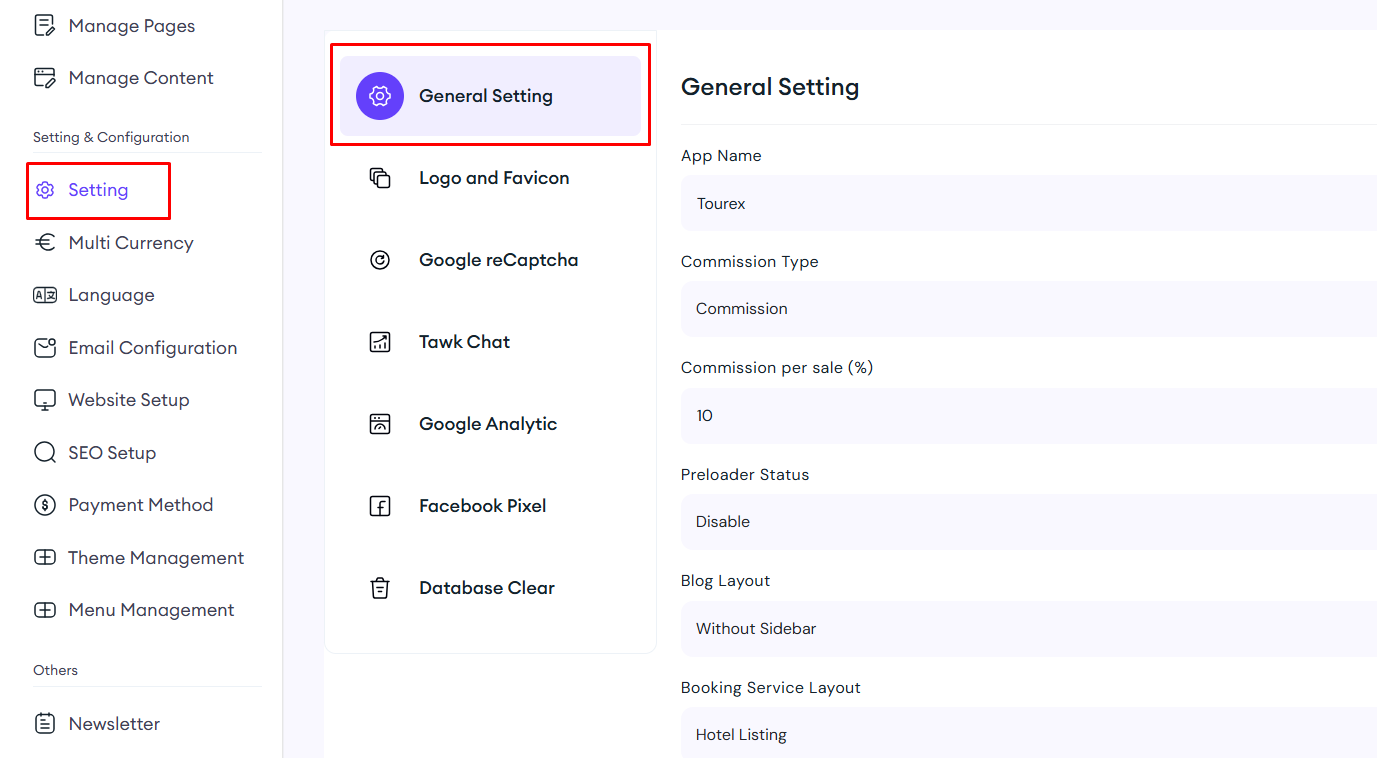
Task: Click the SEO Setup magnifier icon
Action: point(45,453)
